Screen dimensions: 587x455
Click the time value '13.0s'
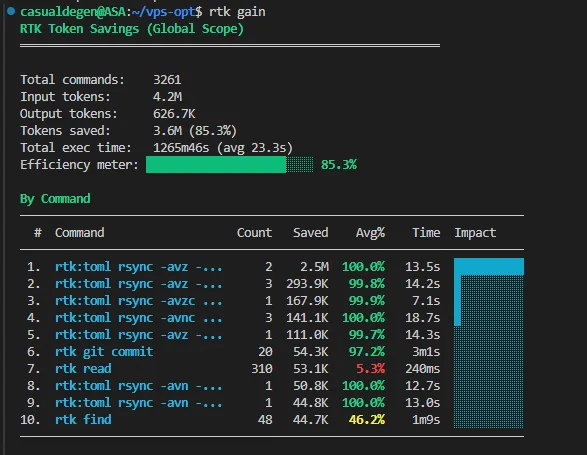tap(422, 403)
